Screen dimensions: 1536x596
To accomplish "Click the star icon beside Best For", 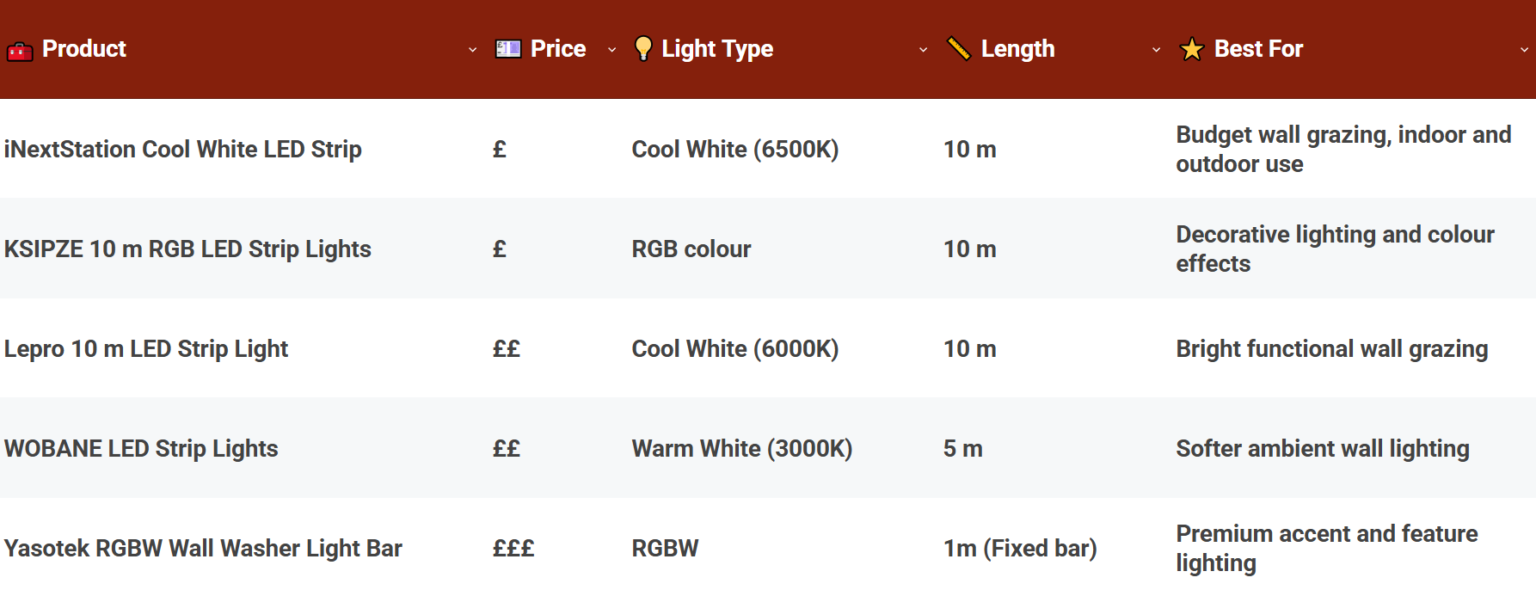I will tap(1192, 48).
